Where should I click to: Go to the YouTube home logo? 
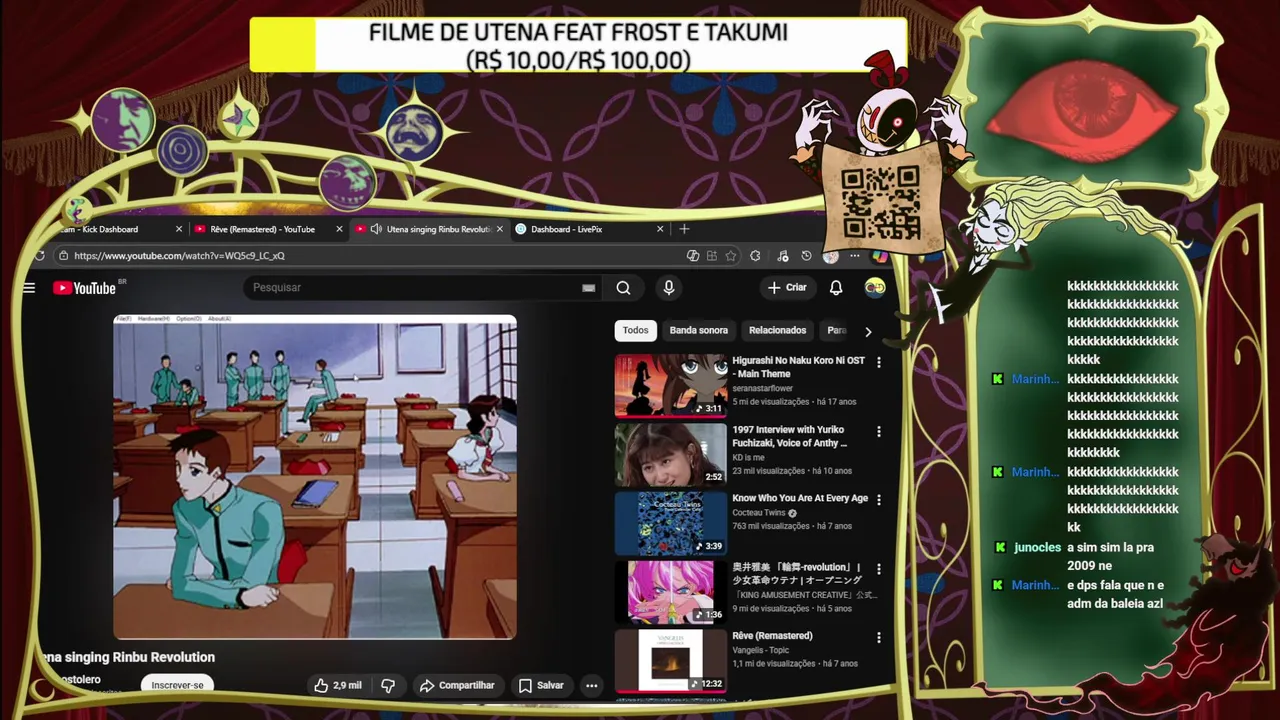pos(84,288)
